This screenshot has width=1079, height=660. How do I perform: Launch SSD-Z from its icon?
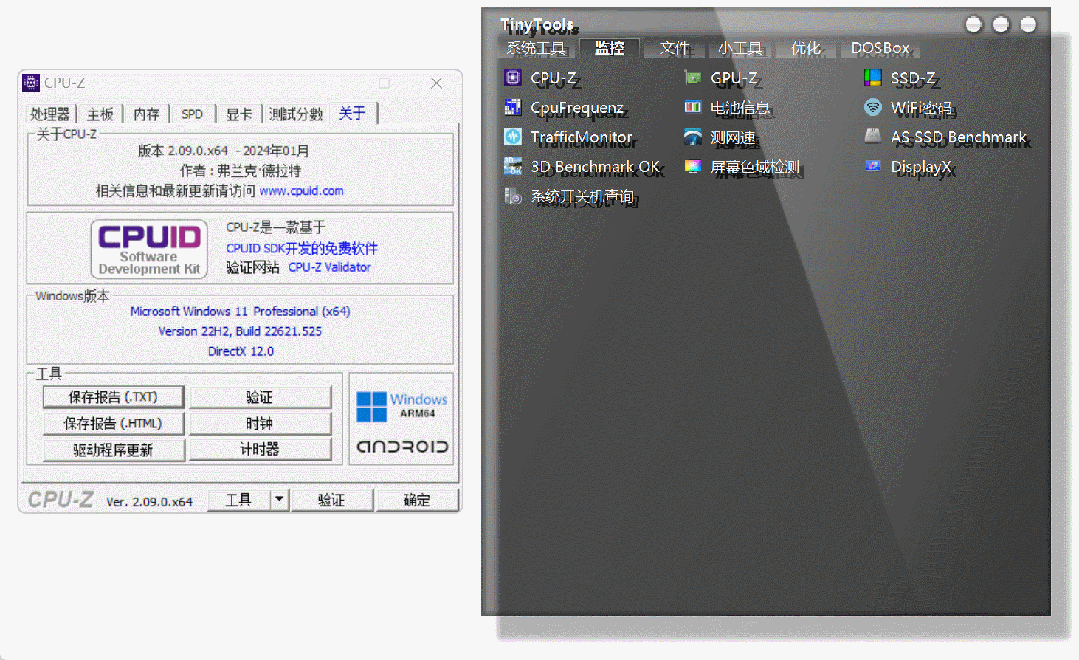pos(873,78)
